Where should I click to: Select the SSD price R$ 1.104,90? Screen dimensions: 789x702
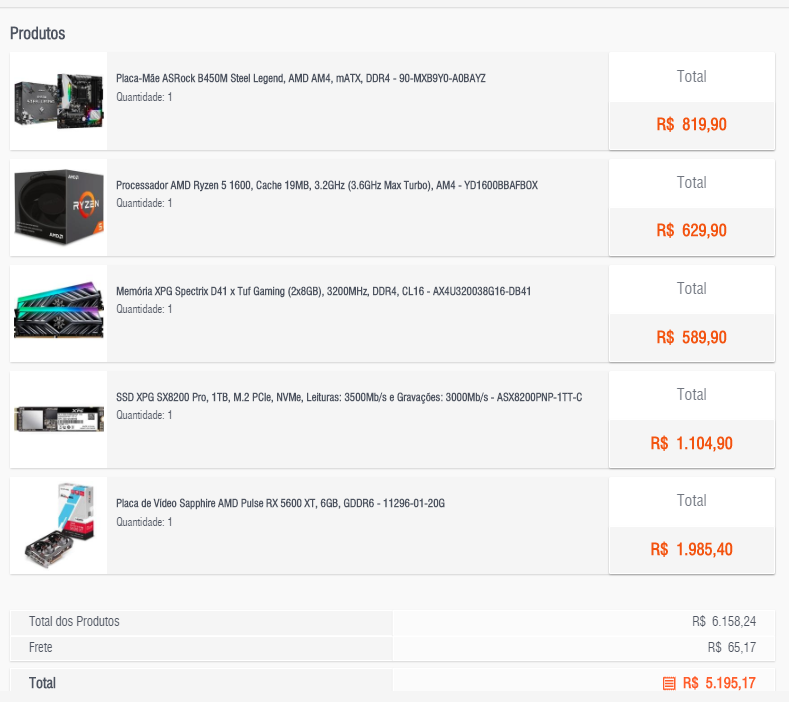[x=691, y=443]
